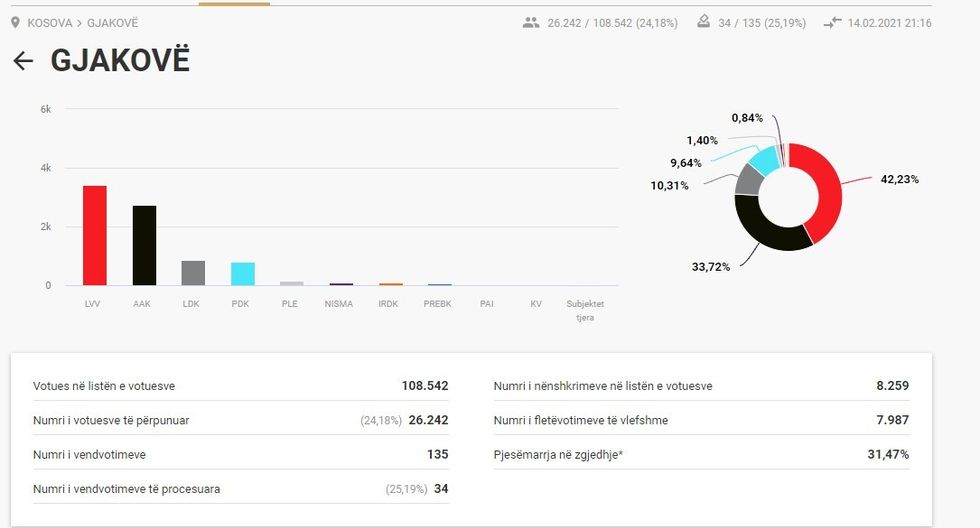This screenshot has width=980, height=528.
Task: Open KOSOVA breadcrumb link
Action: point(50,22)
